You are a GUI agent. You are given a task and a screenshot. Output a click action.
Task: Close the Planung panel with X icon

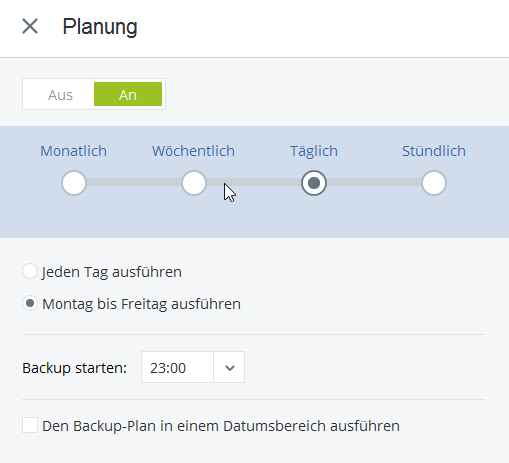pos(30,26)
